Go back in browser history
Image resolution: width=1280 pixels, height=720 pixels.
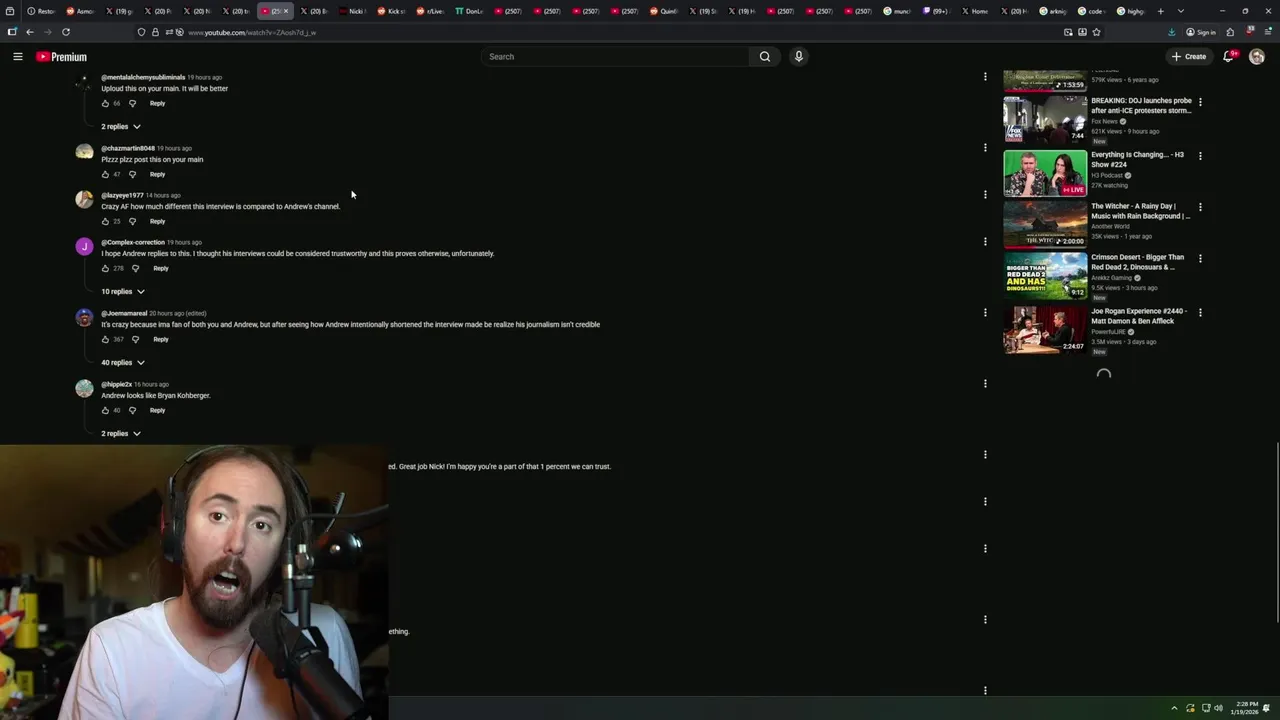click(x=29, y=32)
